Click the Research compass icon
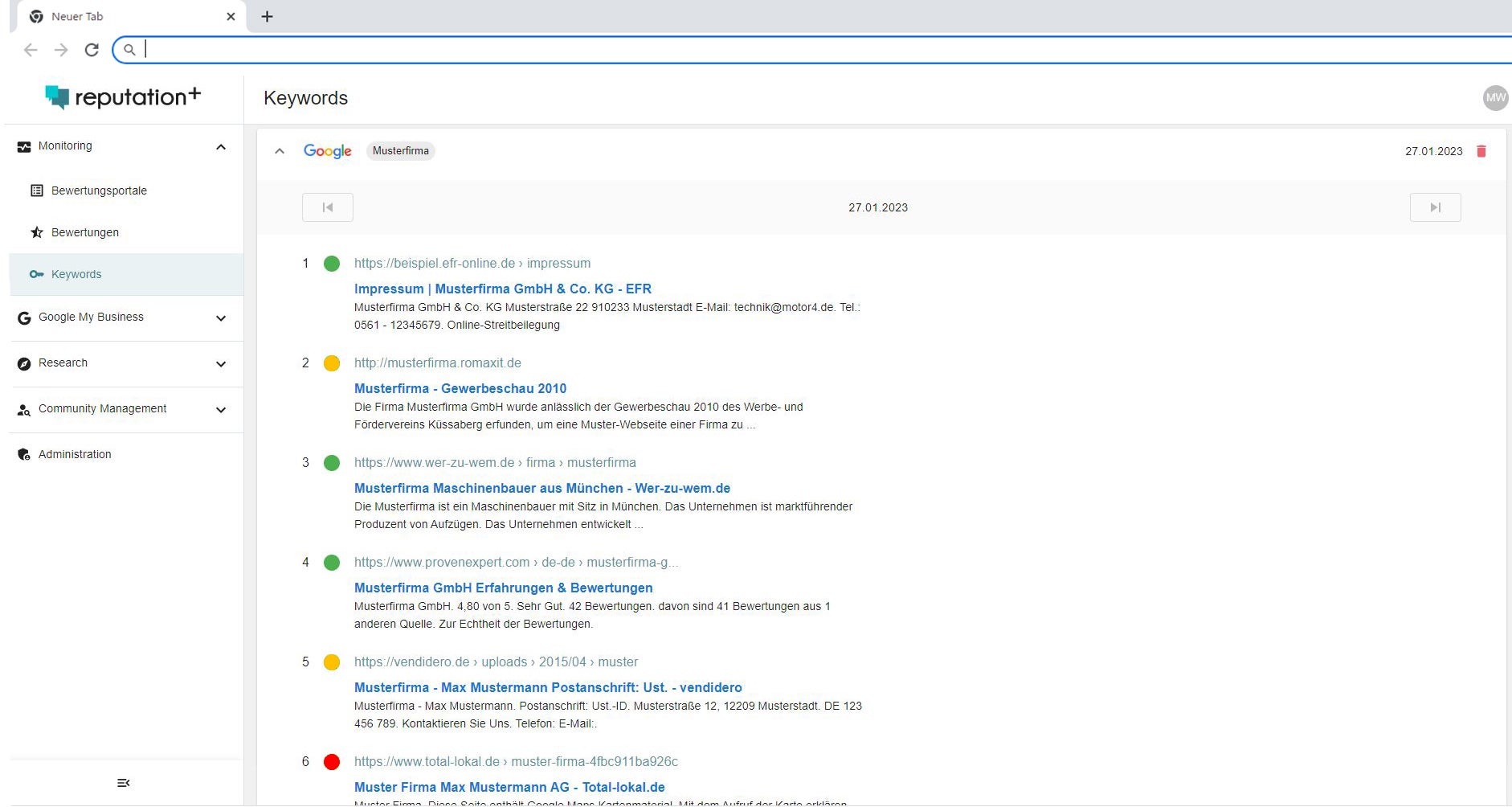 click(24, 364)
